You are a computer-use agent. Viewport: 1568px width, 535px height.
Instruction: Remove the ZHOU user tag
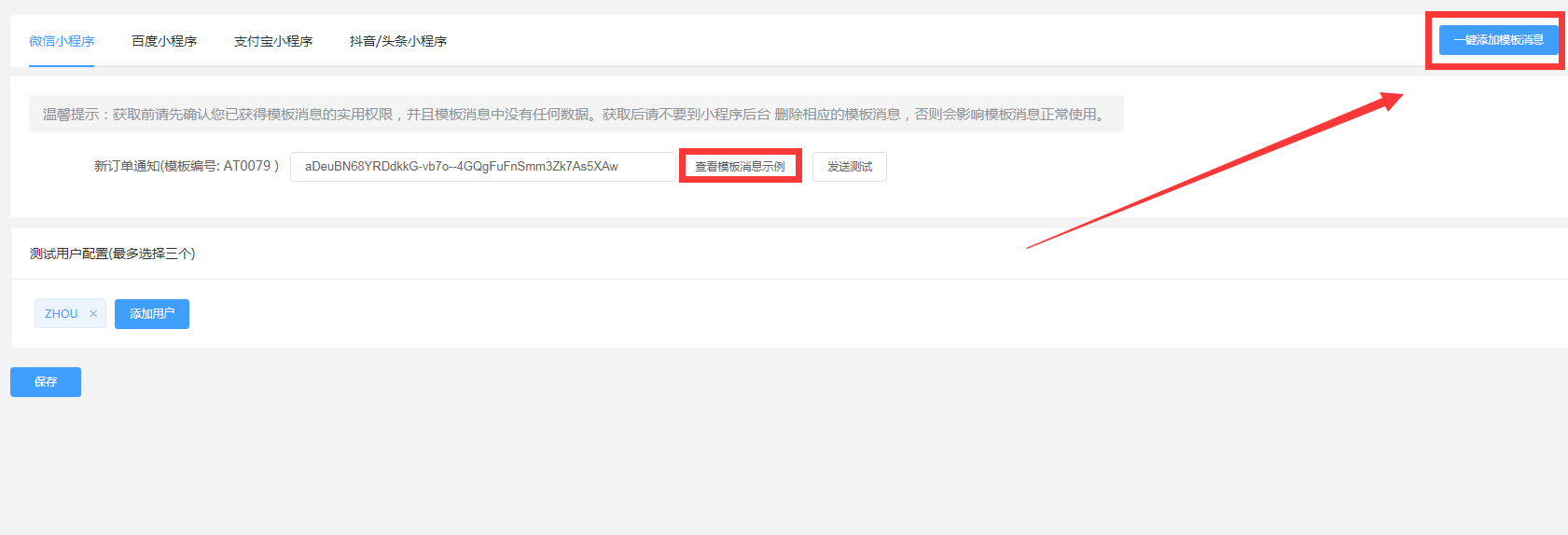coord(93,314)
